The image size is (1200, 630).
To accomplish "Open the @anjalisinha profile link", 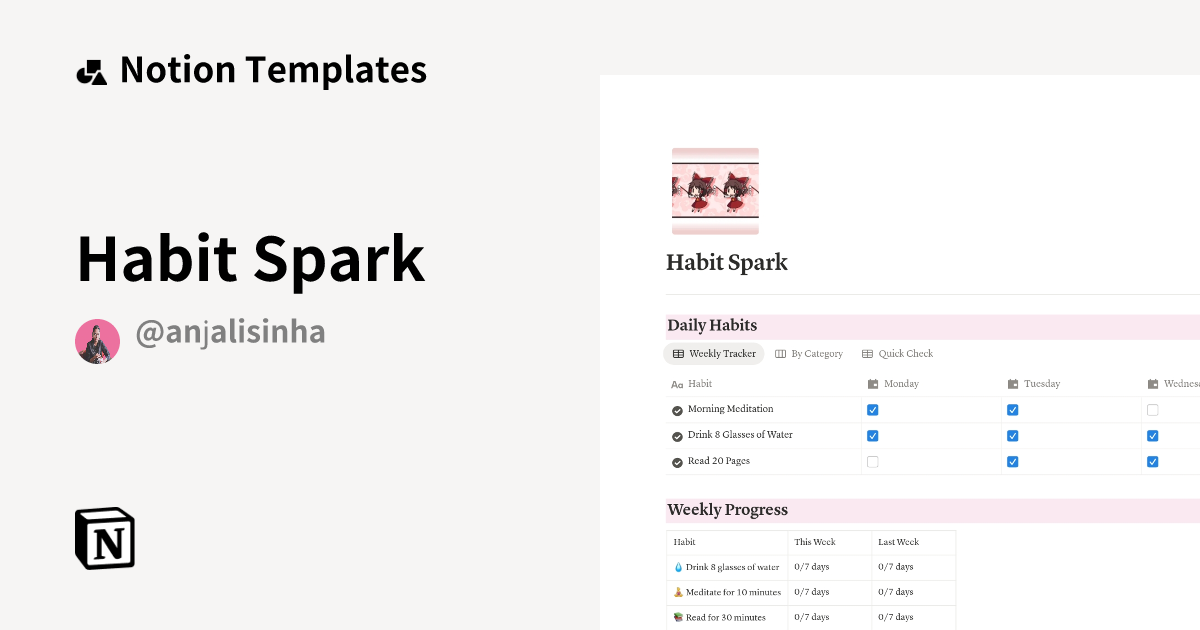I will coord(230,331).
